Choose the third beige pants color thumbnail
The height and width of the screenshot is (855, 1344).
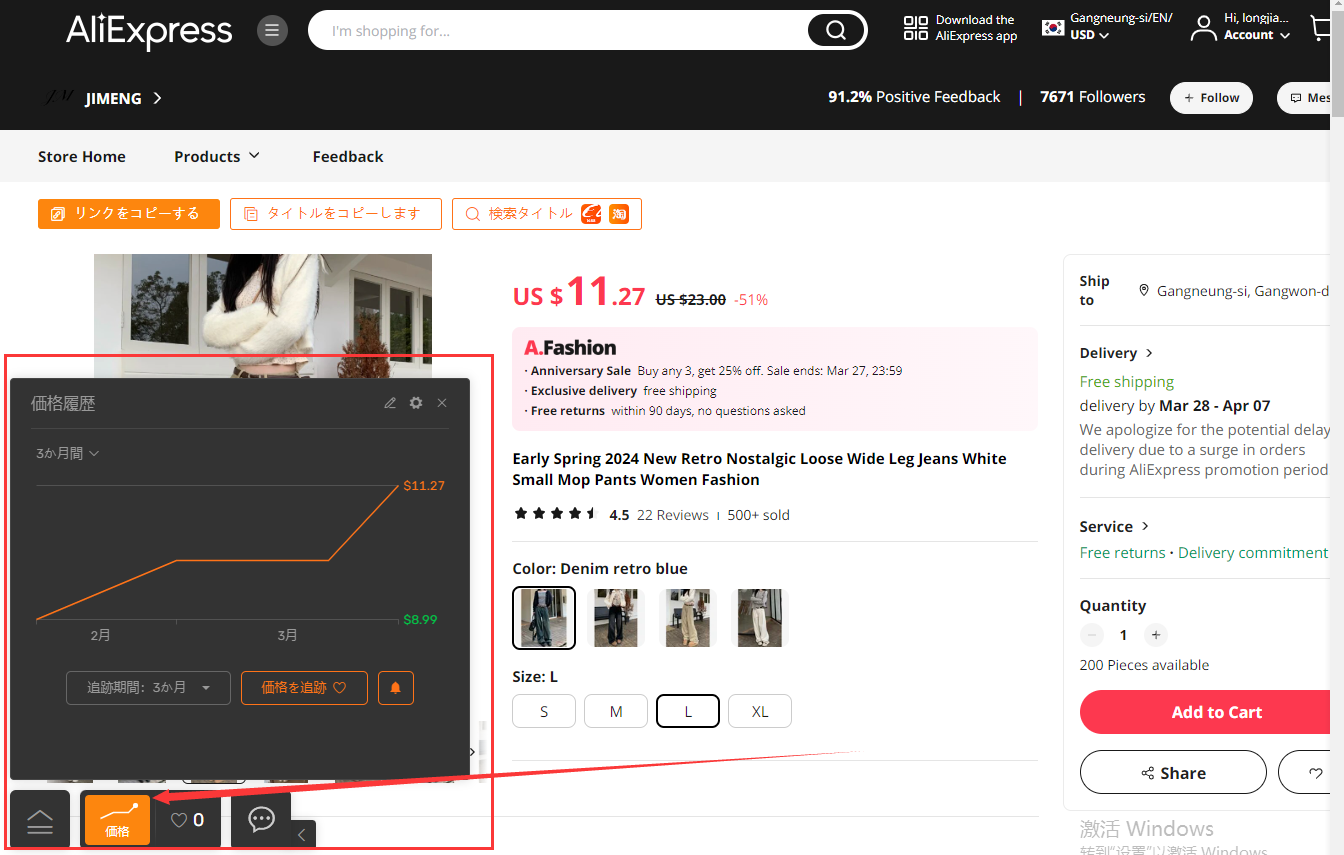688,618
